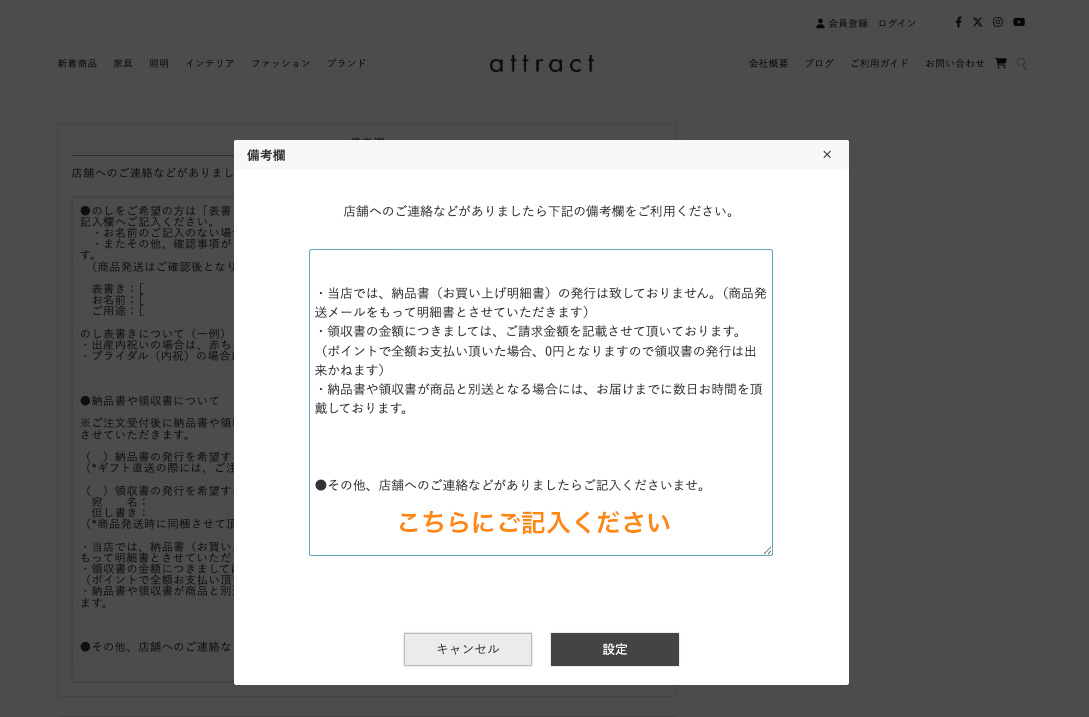
Task: Click the ログイン link
Action: click(896, 22)
